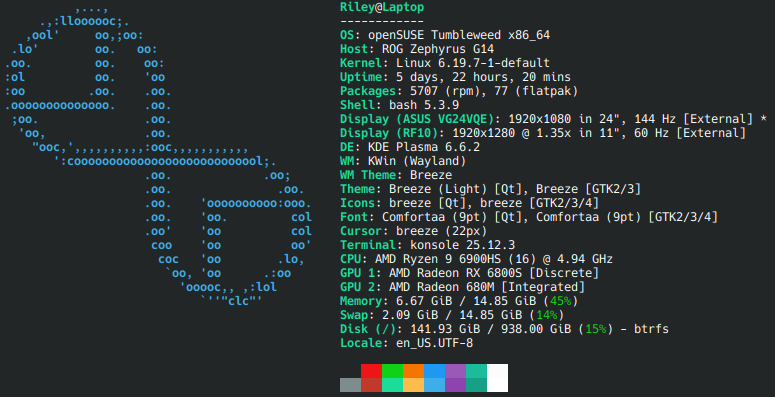Click the 'Memory' label
The image size is (775, 397).
(361, 301)
